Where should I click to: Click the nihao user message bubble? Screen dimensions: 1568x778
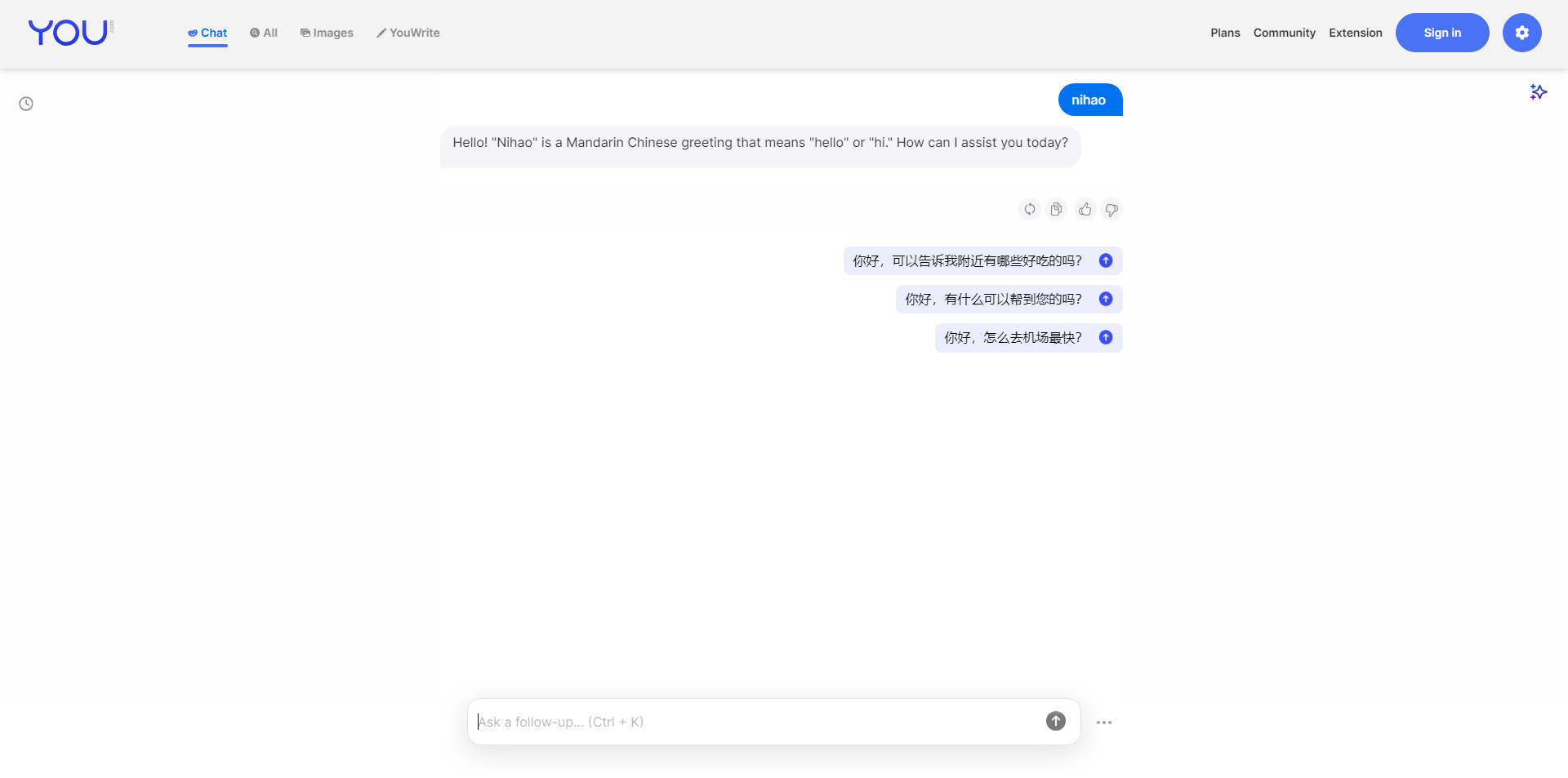coord(1090,100)
